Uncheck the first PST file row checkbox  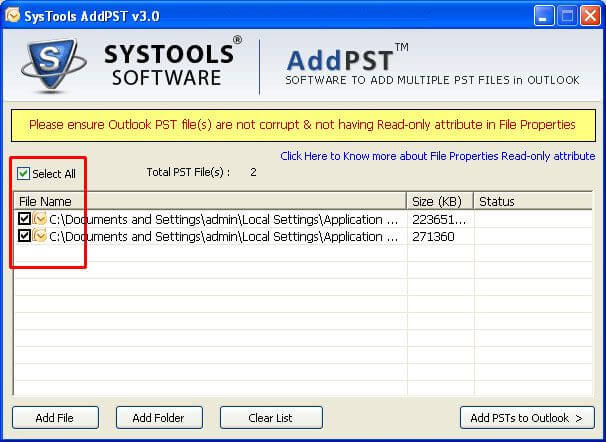pyautogui.click(x=24, y=219)
